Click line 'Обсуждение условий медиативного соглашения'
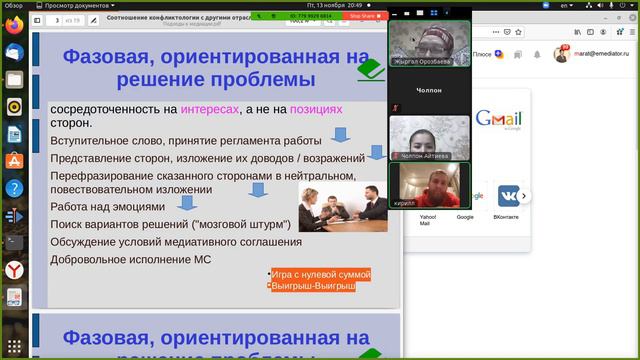640x360 pixels. [176, 242]
